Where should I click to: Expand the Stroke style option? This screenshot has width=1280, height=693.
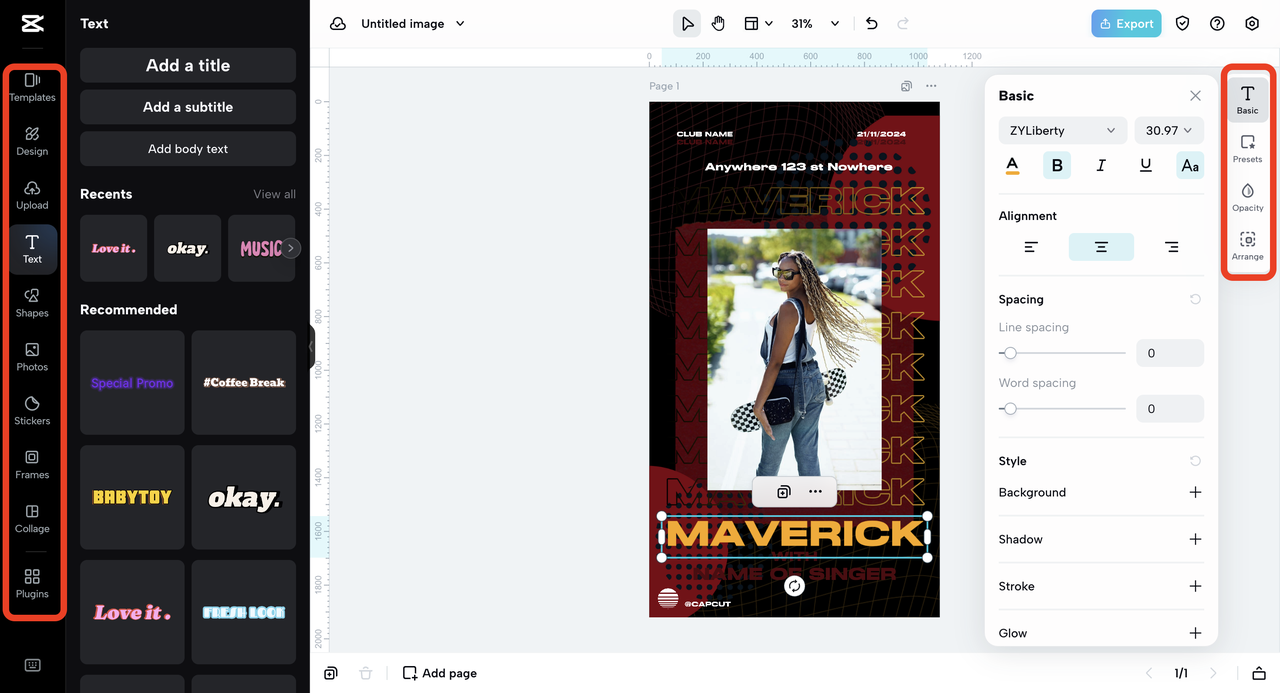1194,586
